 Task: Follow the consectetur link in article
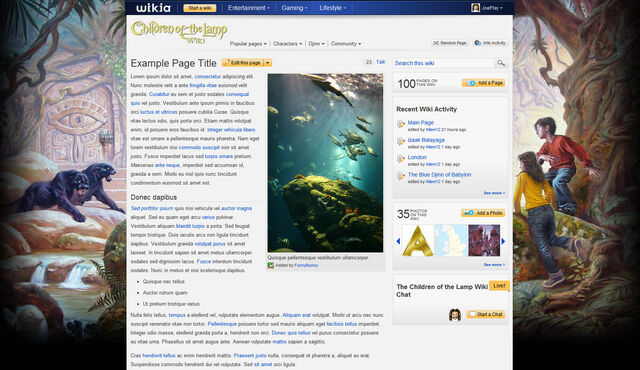pos(208,76)
